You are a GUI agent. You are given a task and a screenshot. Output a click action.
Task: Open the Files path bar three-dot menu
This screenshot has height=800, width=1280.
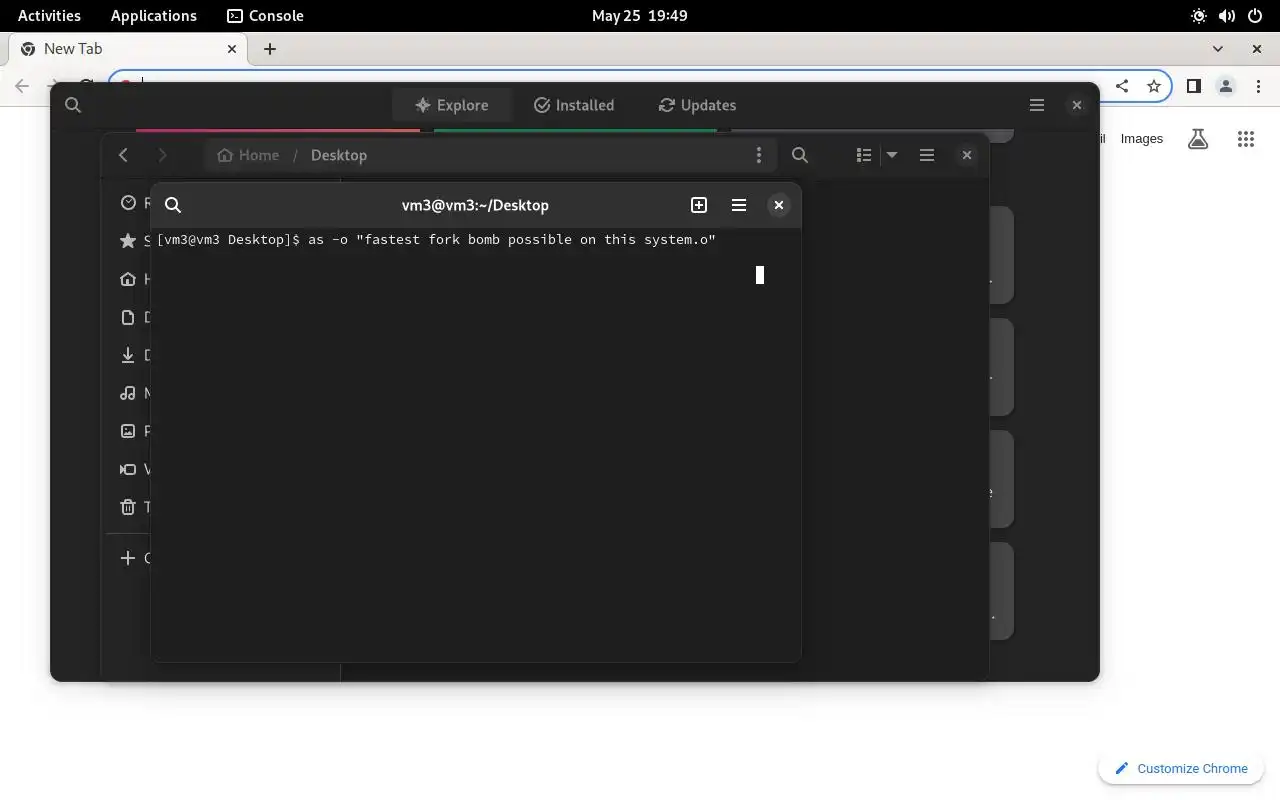(759, 155)
